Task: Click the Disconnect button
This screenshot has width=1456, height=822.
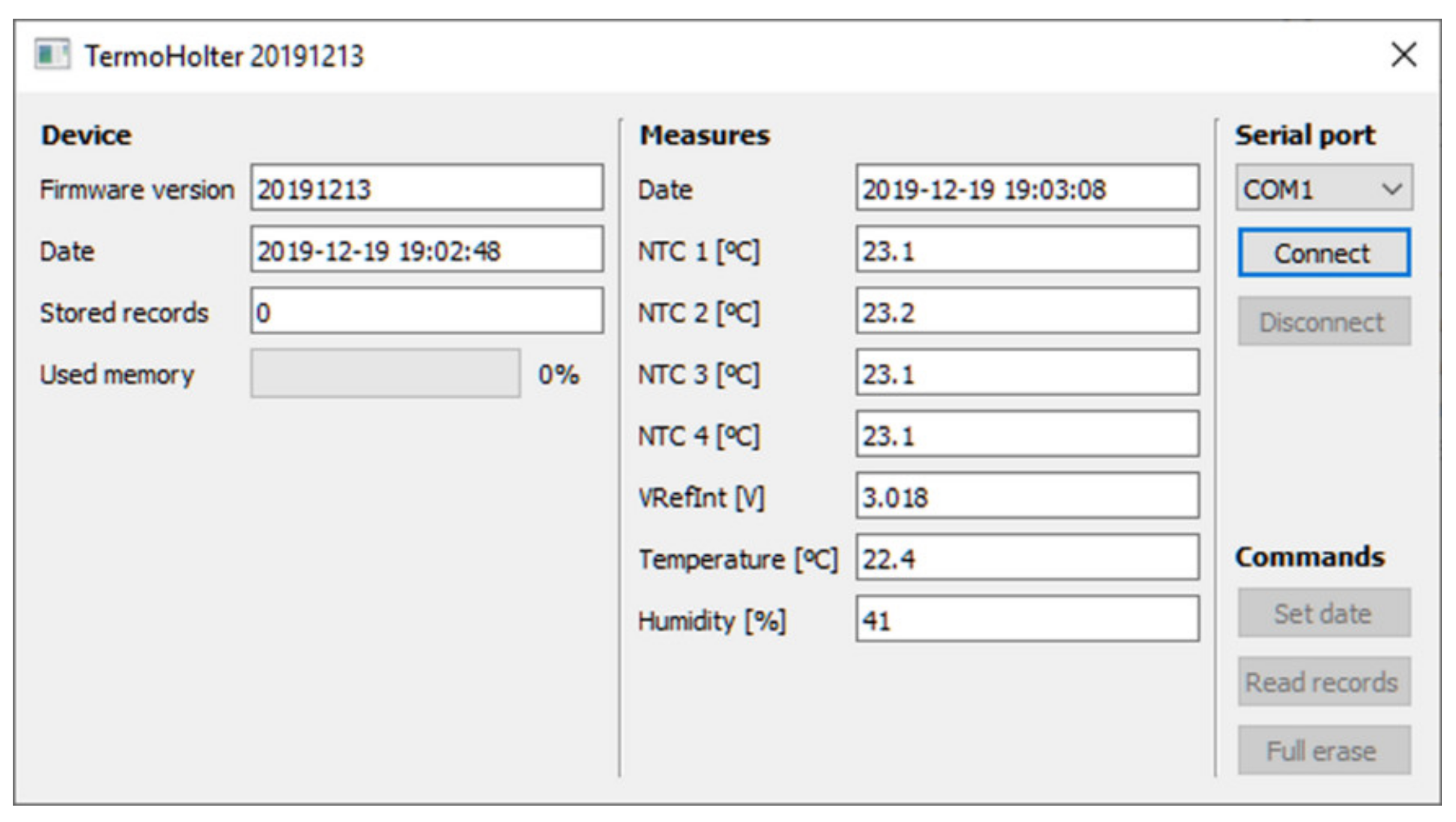Action: click(1324, 321)
